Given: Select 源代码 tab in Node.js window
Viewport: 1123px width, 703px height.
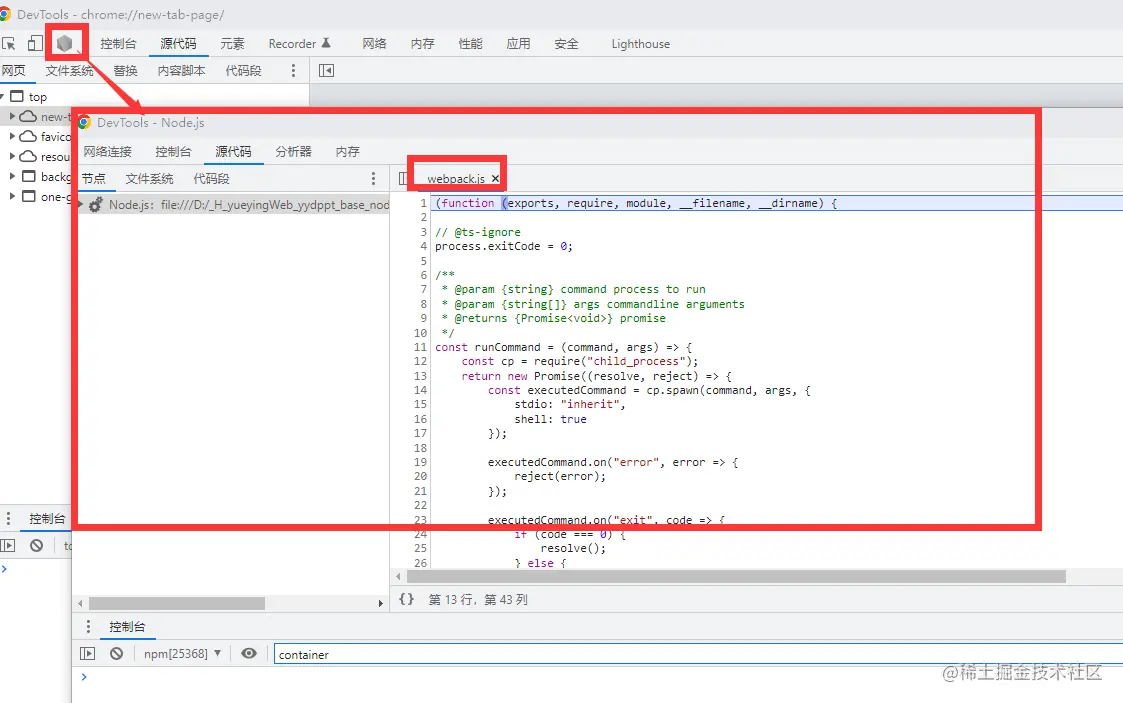Looking at the screenshot, I should (233, 152).
